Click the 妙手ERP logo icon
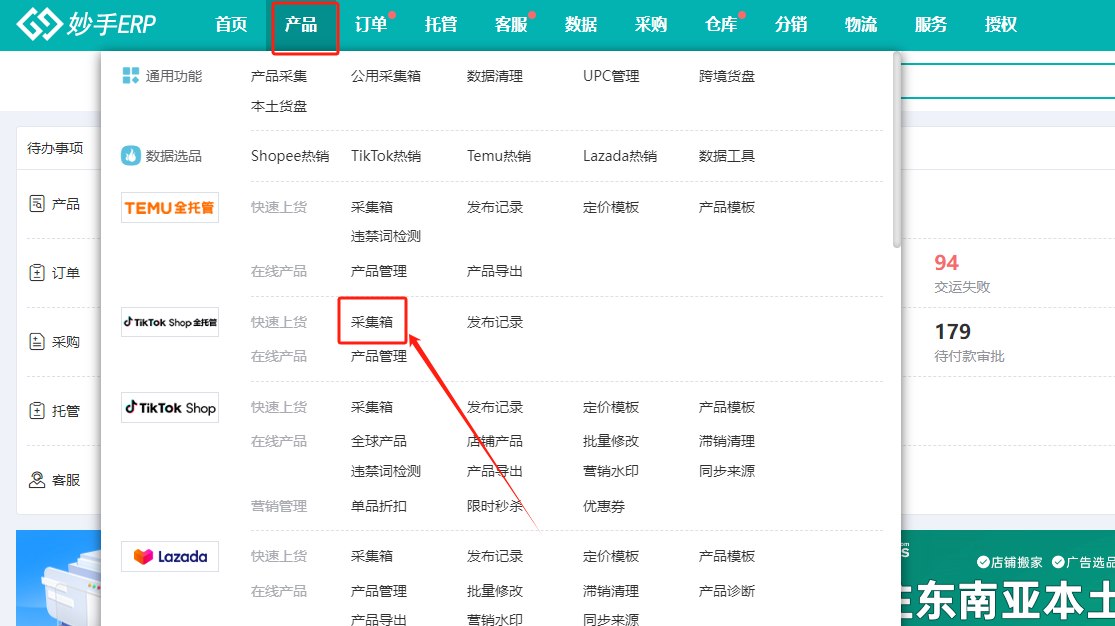1115x626 pixels. pyautogui.click(x=38, y=25)
